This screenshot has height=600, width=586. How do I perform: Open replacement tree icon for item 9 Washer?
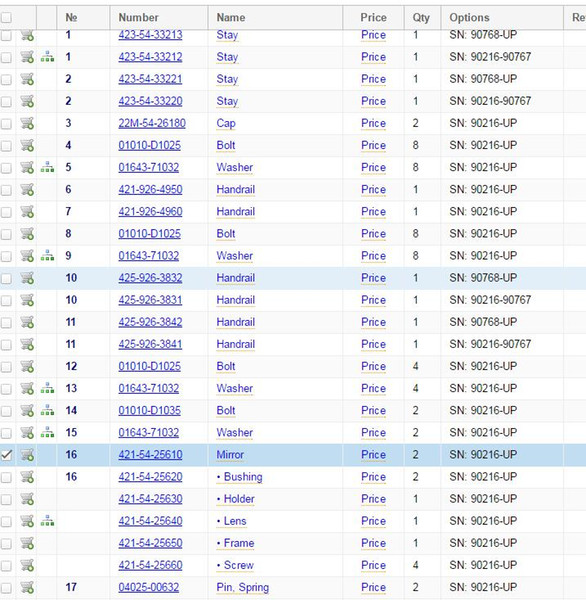coord(47,256)
